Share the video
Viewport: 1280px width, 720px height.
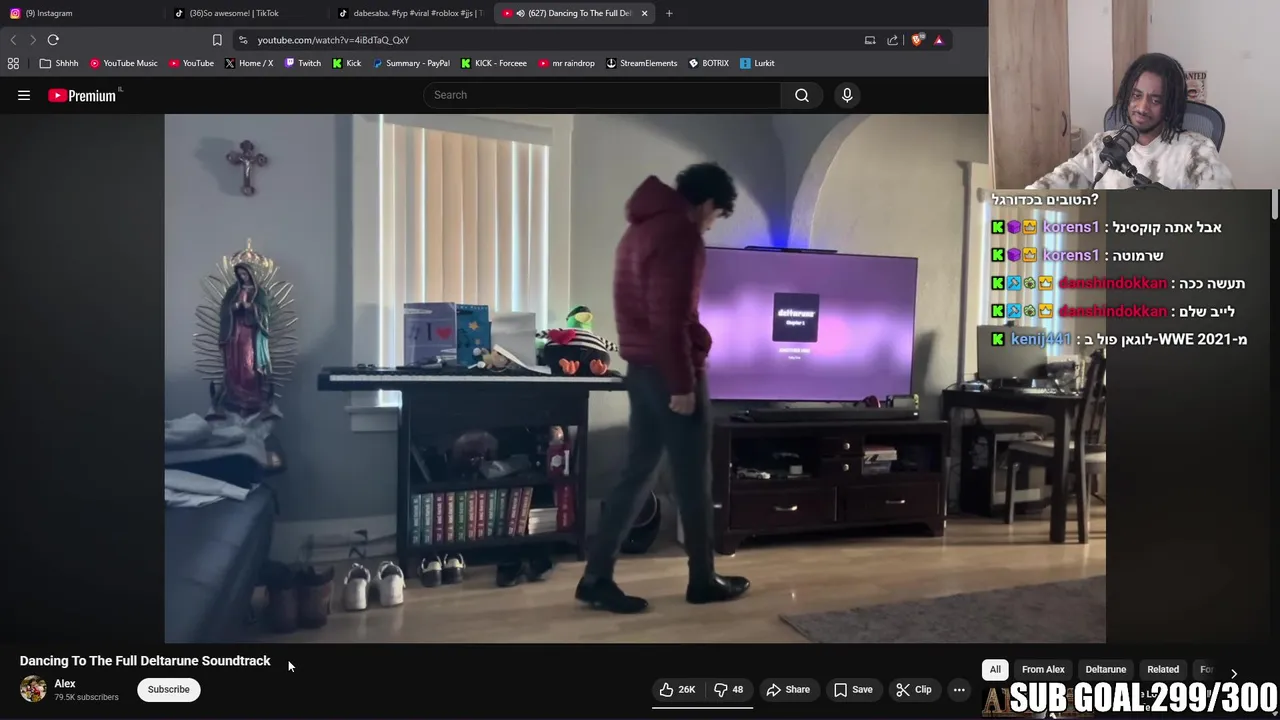[788, 689]
